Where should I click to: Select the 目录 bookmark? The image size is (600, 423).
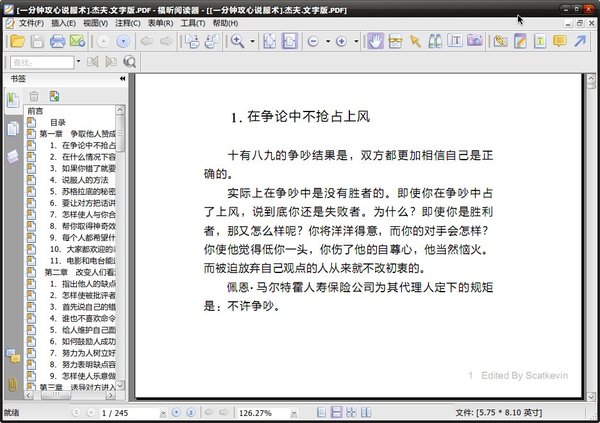tap(58, 122)
